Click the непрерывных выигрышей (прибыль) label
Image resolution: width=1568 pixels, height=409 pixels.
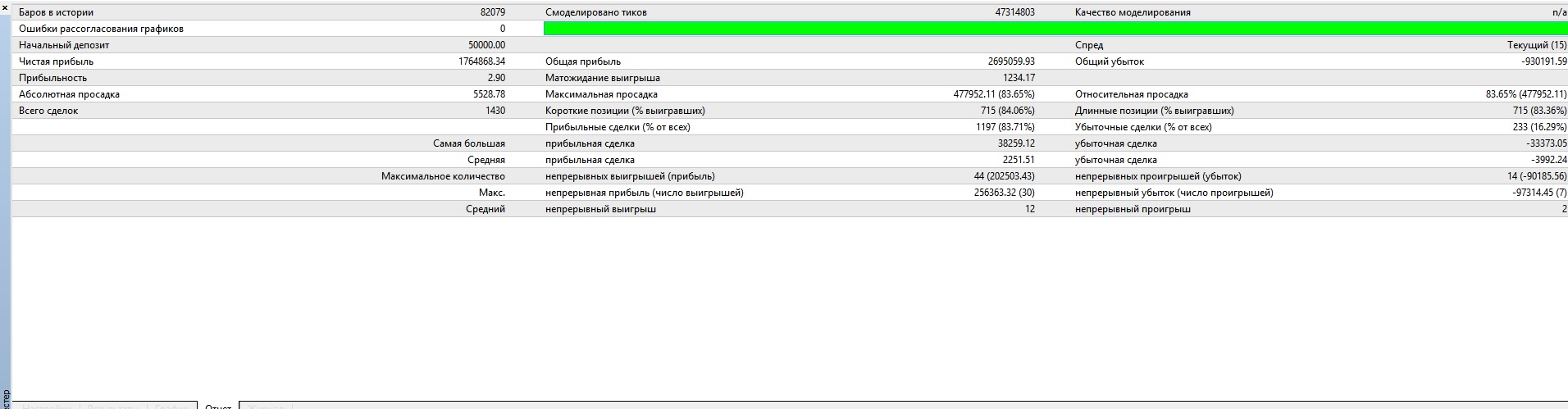click(x=630, y=176)
